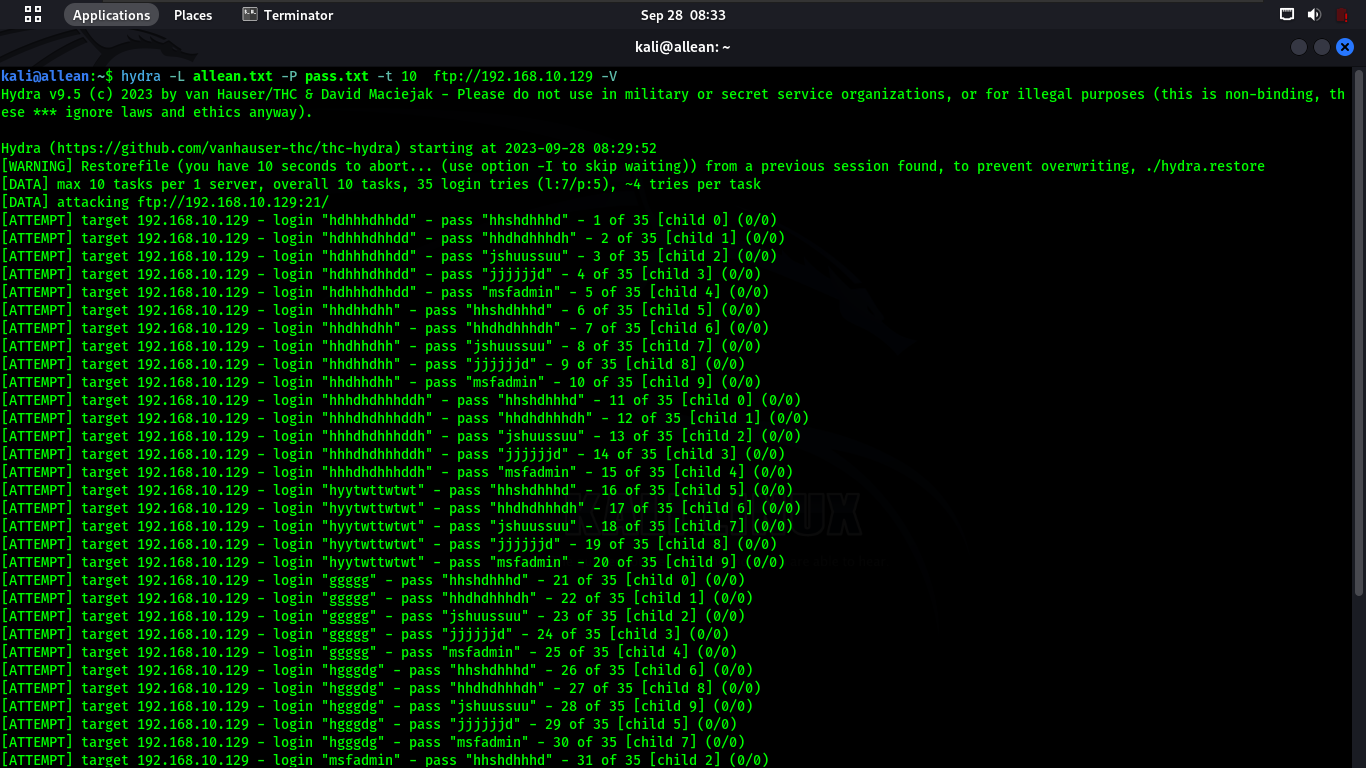Click the thc-hydra GitHub URL
This screenshot has width=1366, height=768.
(225, 148)
